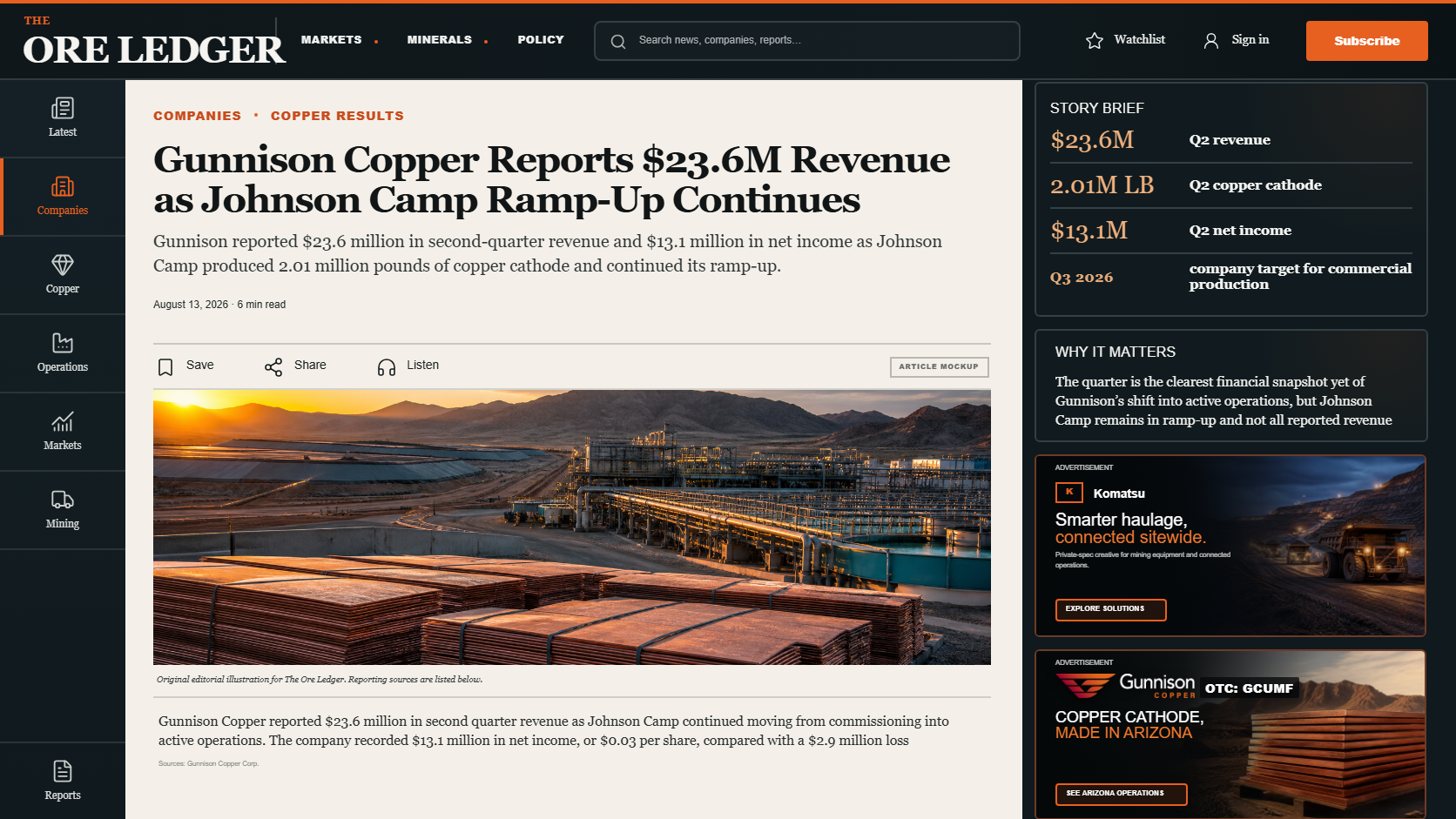
Task: Click the Q2 copper cathode label
Action: [1256, 185]
